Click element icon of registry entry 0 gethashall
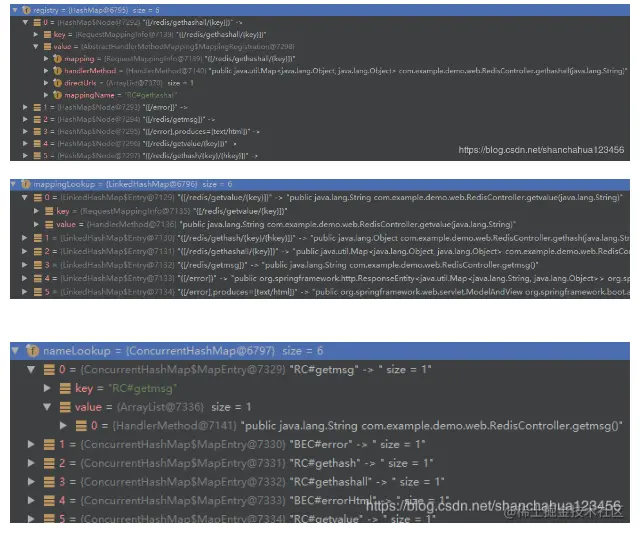641x536 pixels. [x=37, y=22]
